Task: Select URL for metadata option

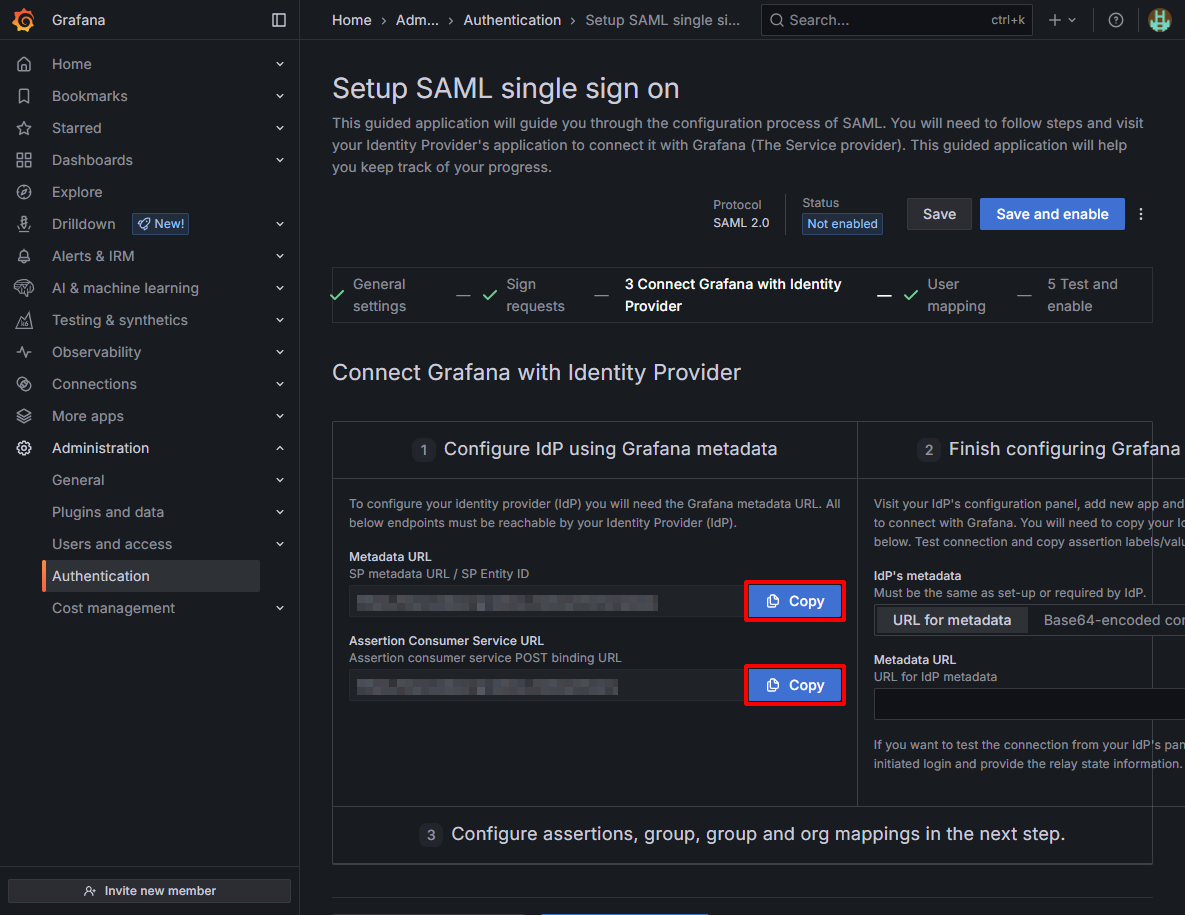Action: [x=951, y=620]
